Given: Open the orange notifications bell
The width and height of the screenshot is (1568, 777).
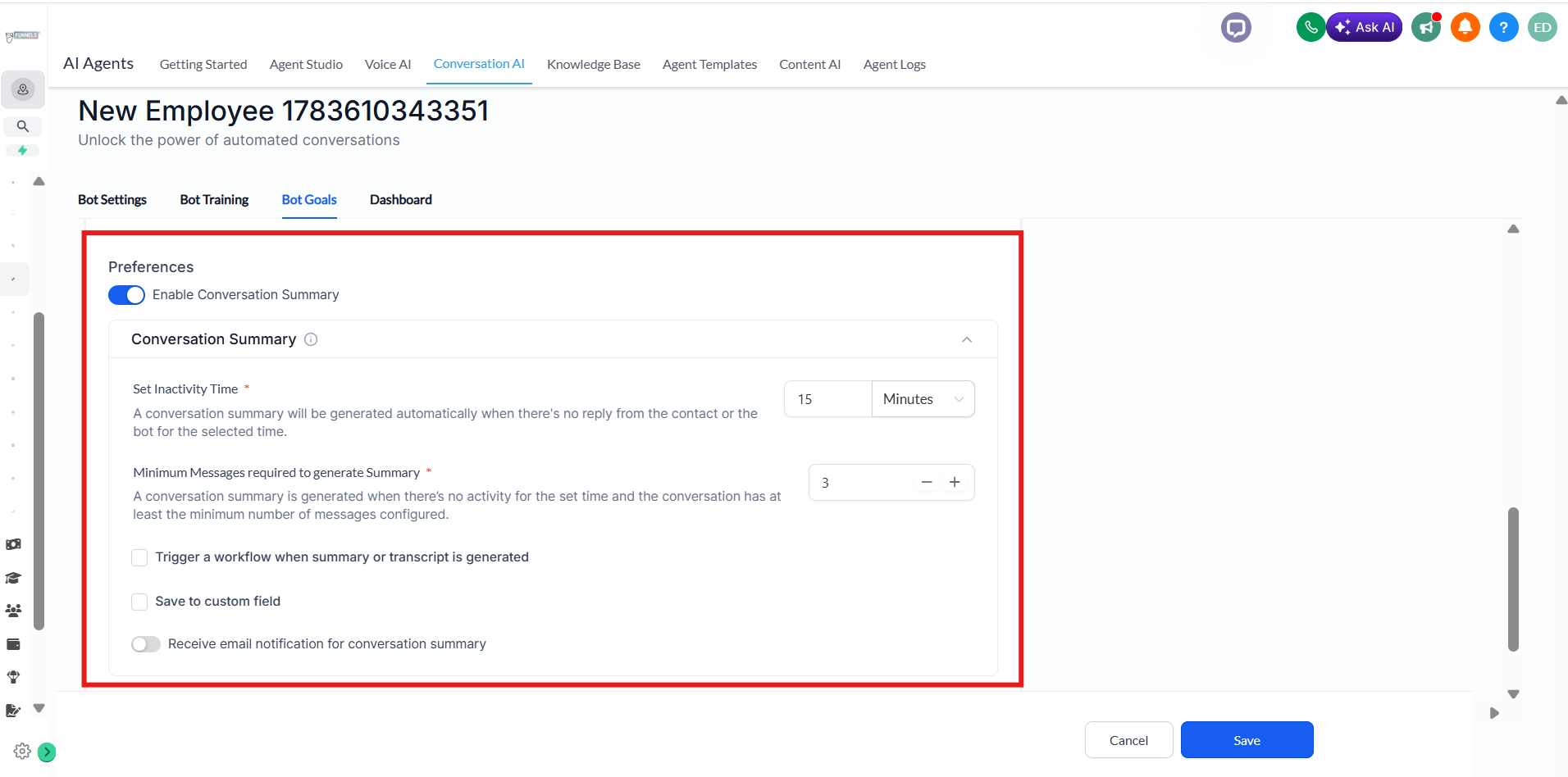Looking at the screenshot, I should tap(1465, 27).
